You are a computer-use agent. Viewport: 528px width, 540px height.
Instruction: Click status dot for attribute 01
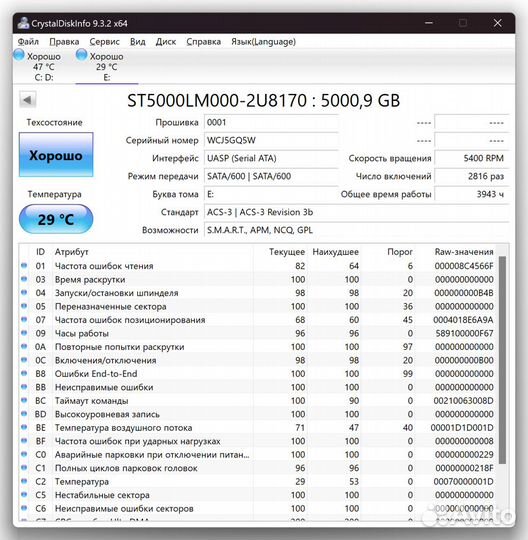(24, 265)
